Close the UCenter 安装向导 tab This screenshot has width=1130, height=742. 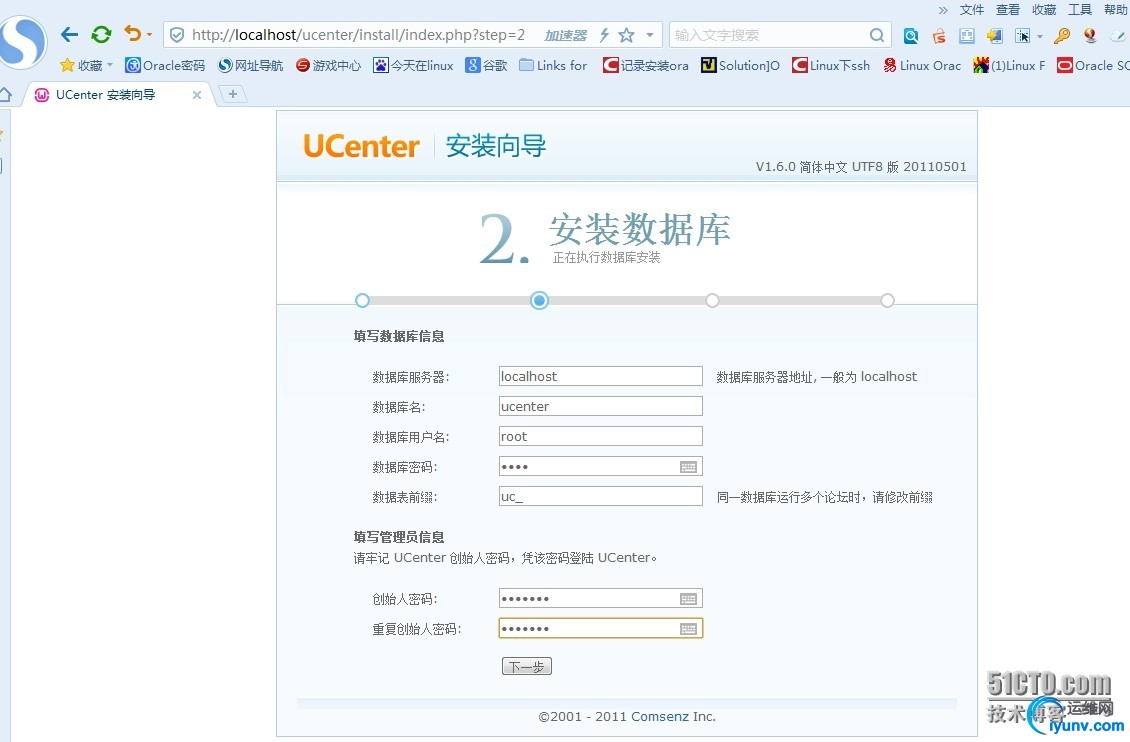[x=197, y=94]
